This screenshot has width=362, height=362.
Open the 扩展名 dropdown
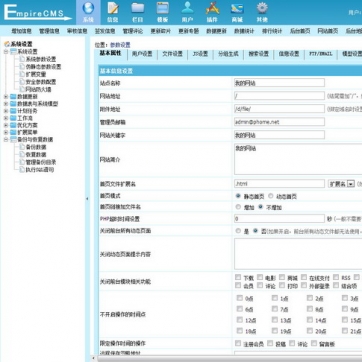point(341,184)
